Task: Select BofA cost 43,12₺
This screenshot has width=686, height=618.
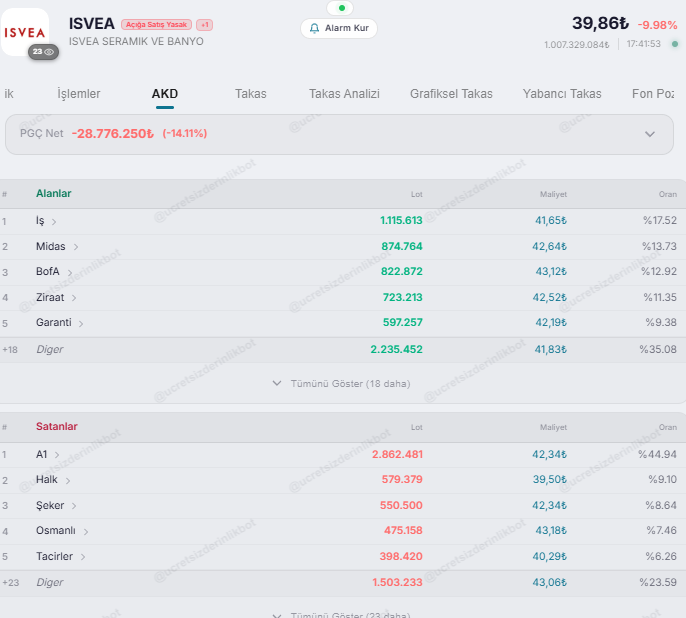Action: click(551, 272)
